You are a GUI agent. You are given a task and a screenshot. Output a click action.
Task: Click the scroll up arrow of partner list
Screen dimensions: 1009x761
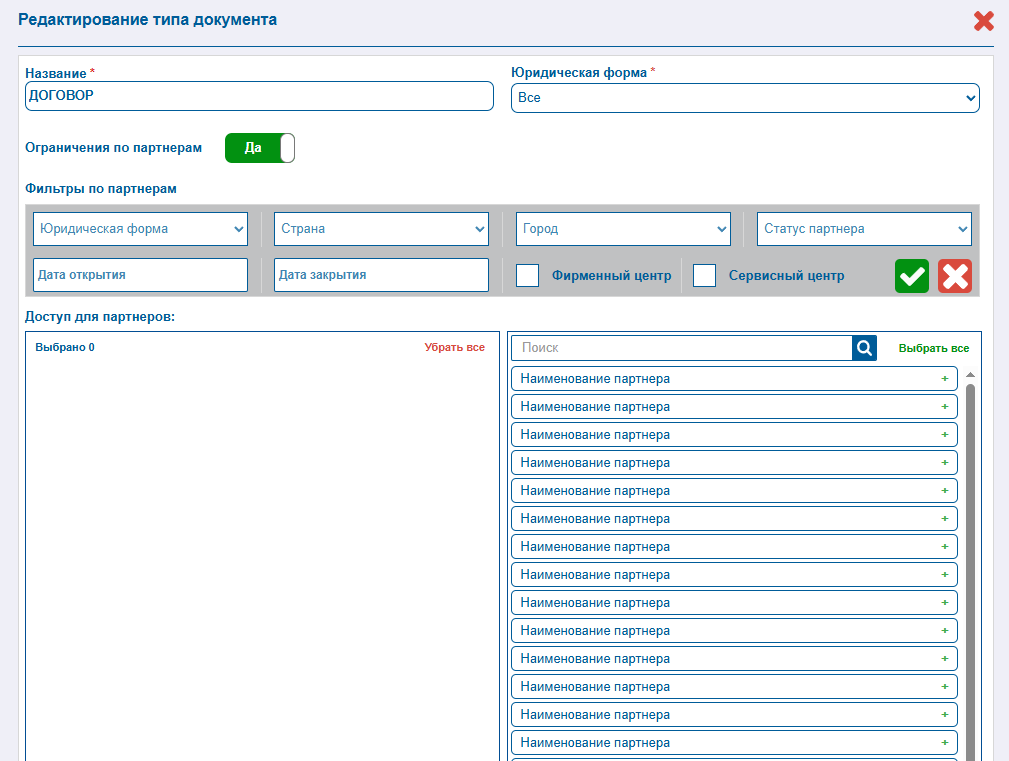click(x=970, y=374)
